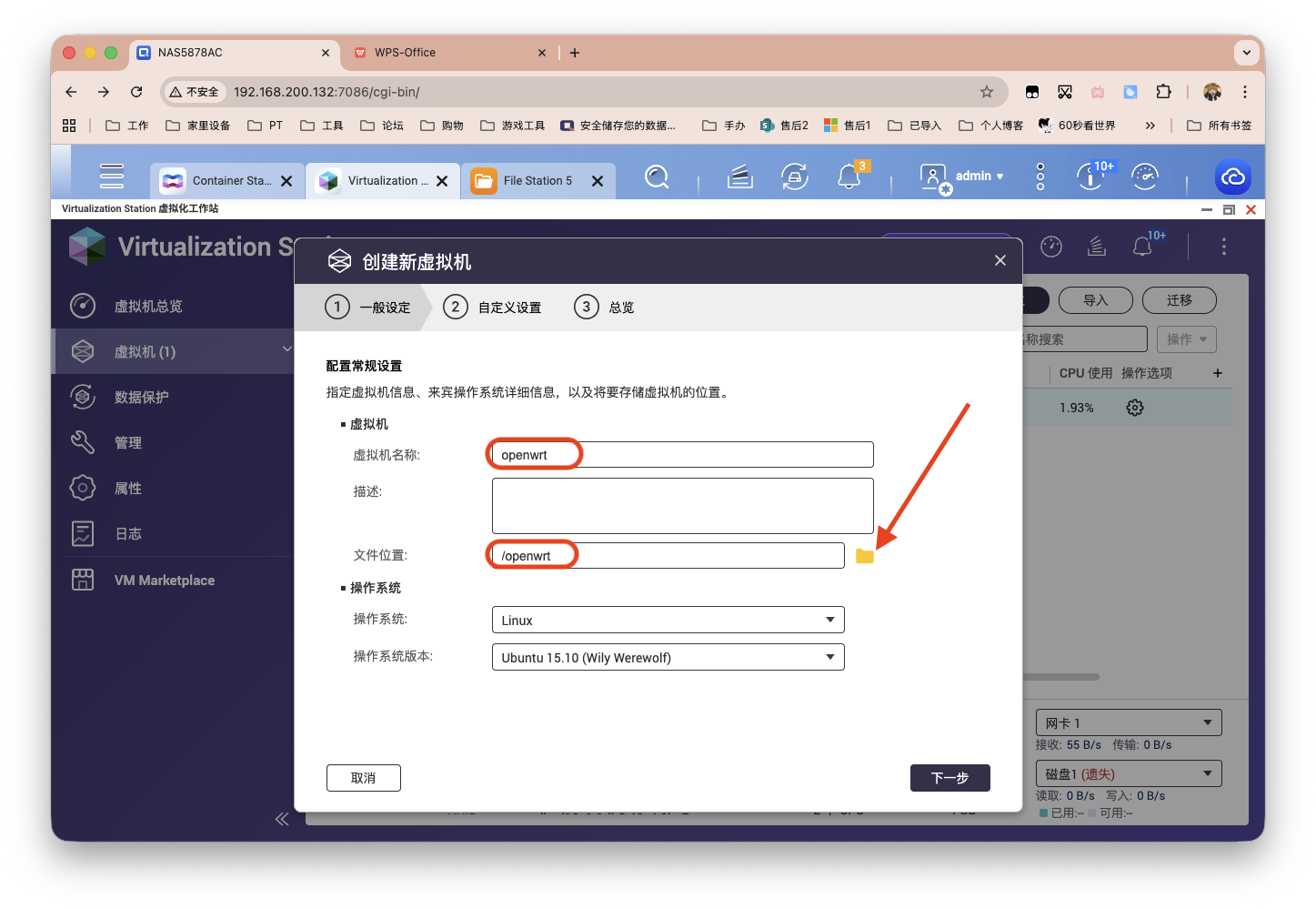Open background tasks icon in QNAP toolbar
Image resolution: width=1316 pixels, height=909 pixels.
coord(740,177)
